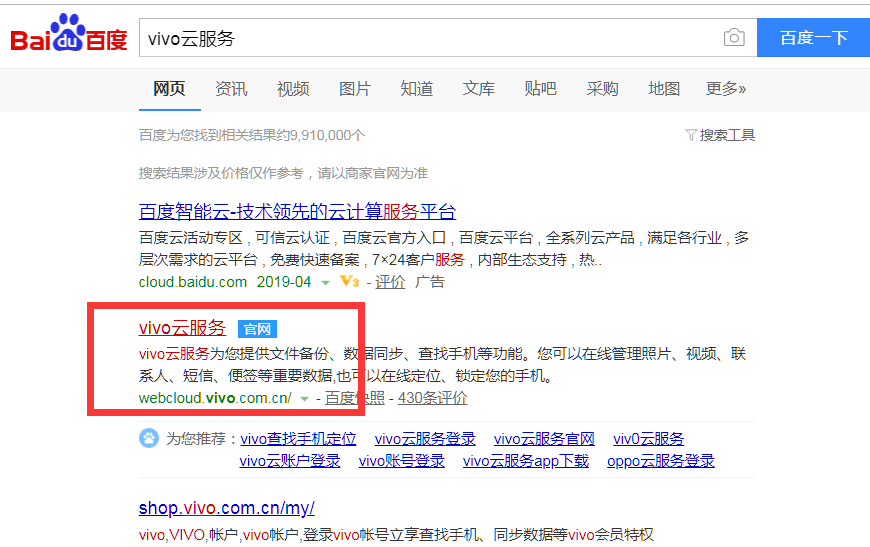Click the 官网 badge next to vivo云服务
This screenshot has width=870, height=547.
(x=257, y=329)
